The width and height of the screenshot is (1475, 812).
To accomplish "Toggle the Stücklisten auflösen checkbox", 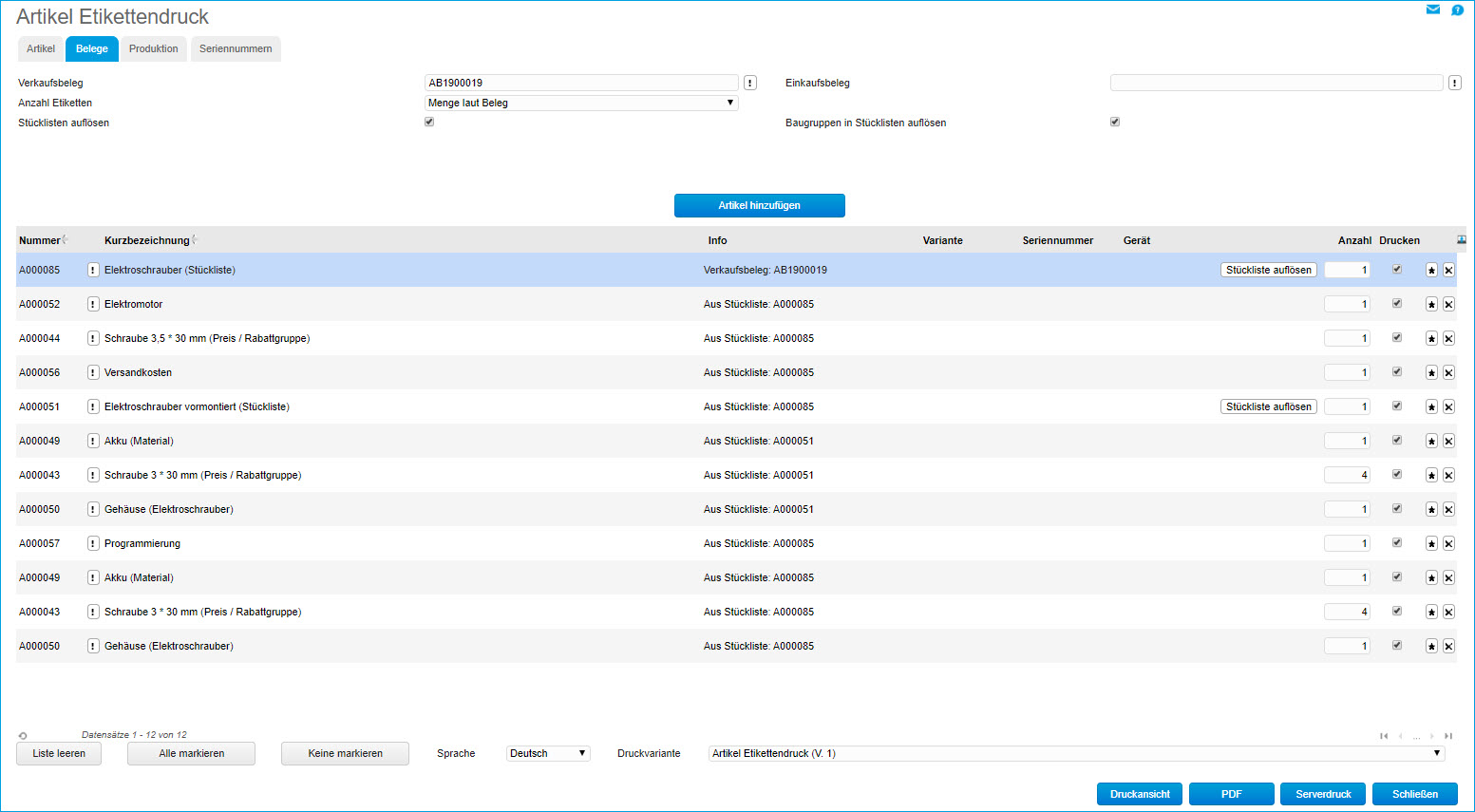I will point(429,122).
